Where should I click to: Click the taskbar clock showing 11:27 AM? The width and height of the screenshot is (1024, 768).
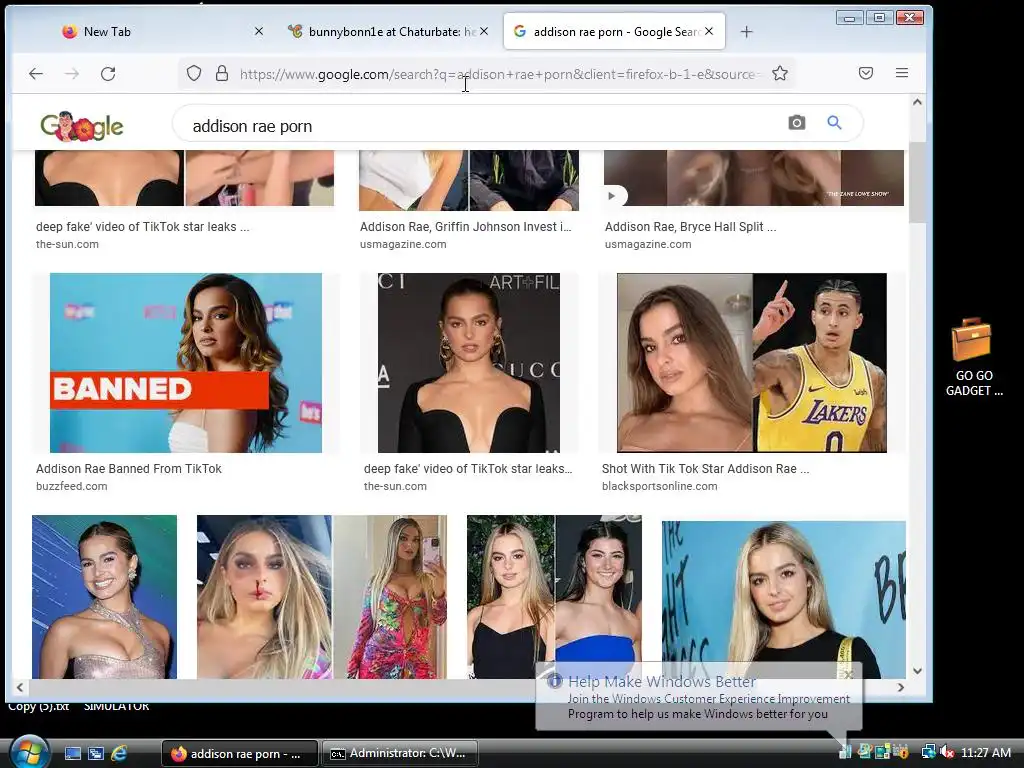coord(986,752)
